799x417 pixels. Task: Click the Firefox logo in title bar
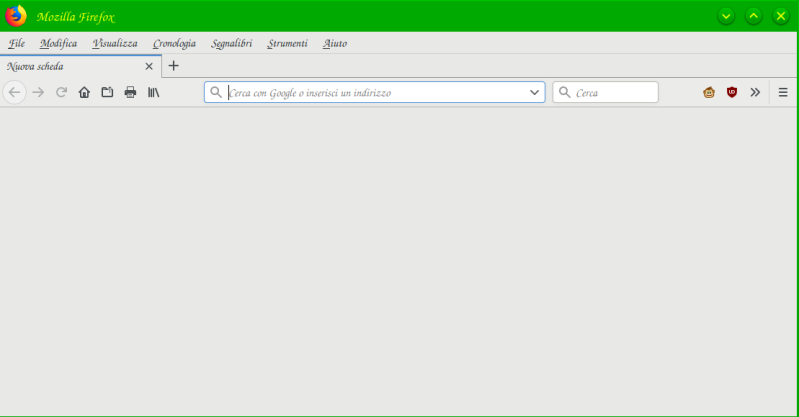pyautogui.click(x=16, y=16)
